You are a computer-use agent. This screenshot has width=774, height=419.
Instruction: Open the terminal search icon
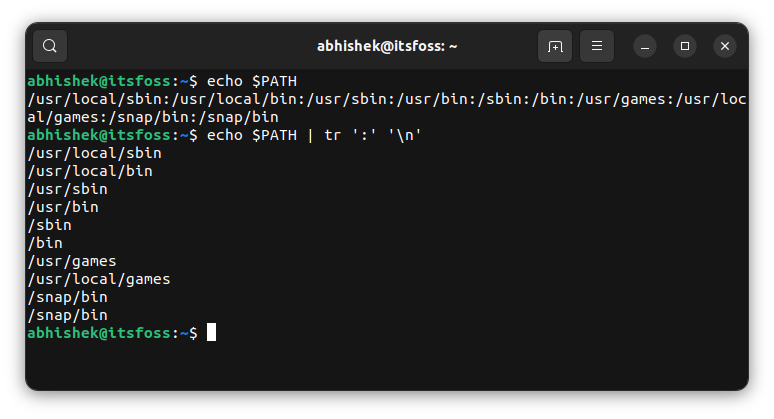click(50, 46)
